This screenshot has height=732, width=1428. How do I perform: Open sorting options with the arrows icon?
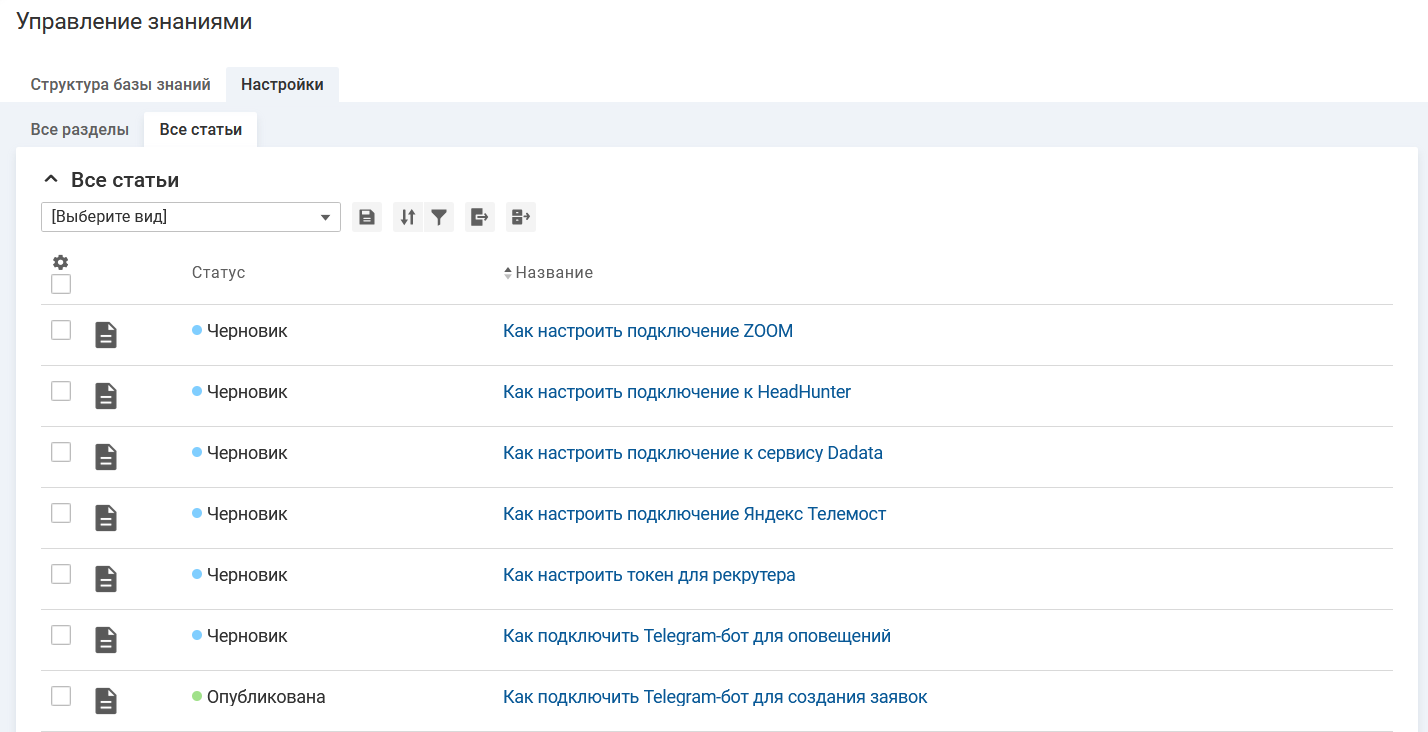coord(407,217)
